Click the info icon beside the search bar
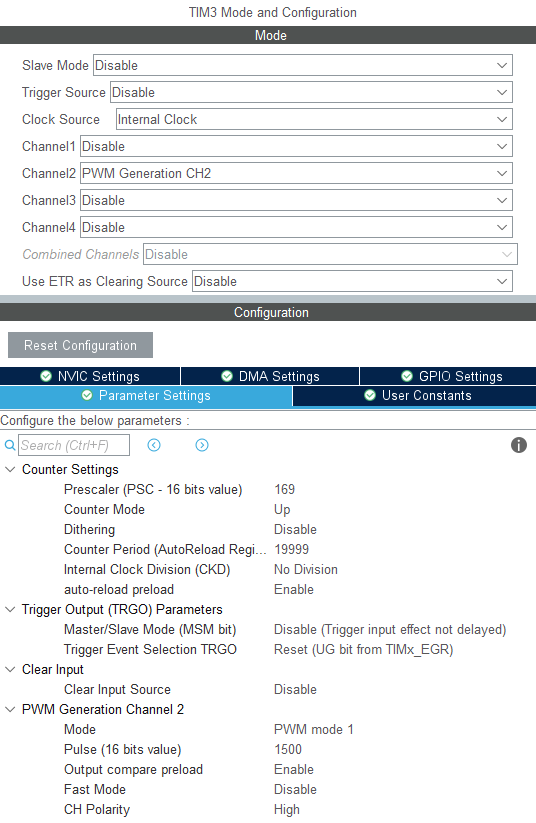 click(519, 445)
